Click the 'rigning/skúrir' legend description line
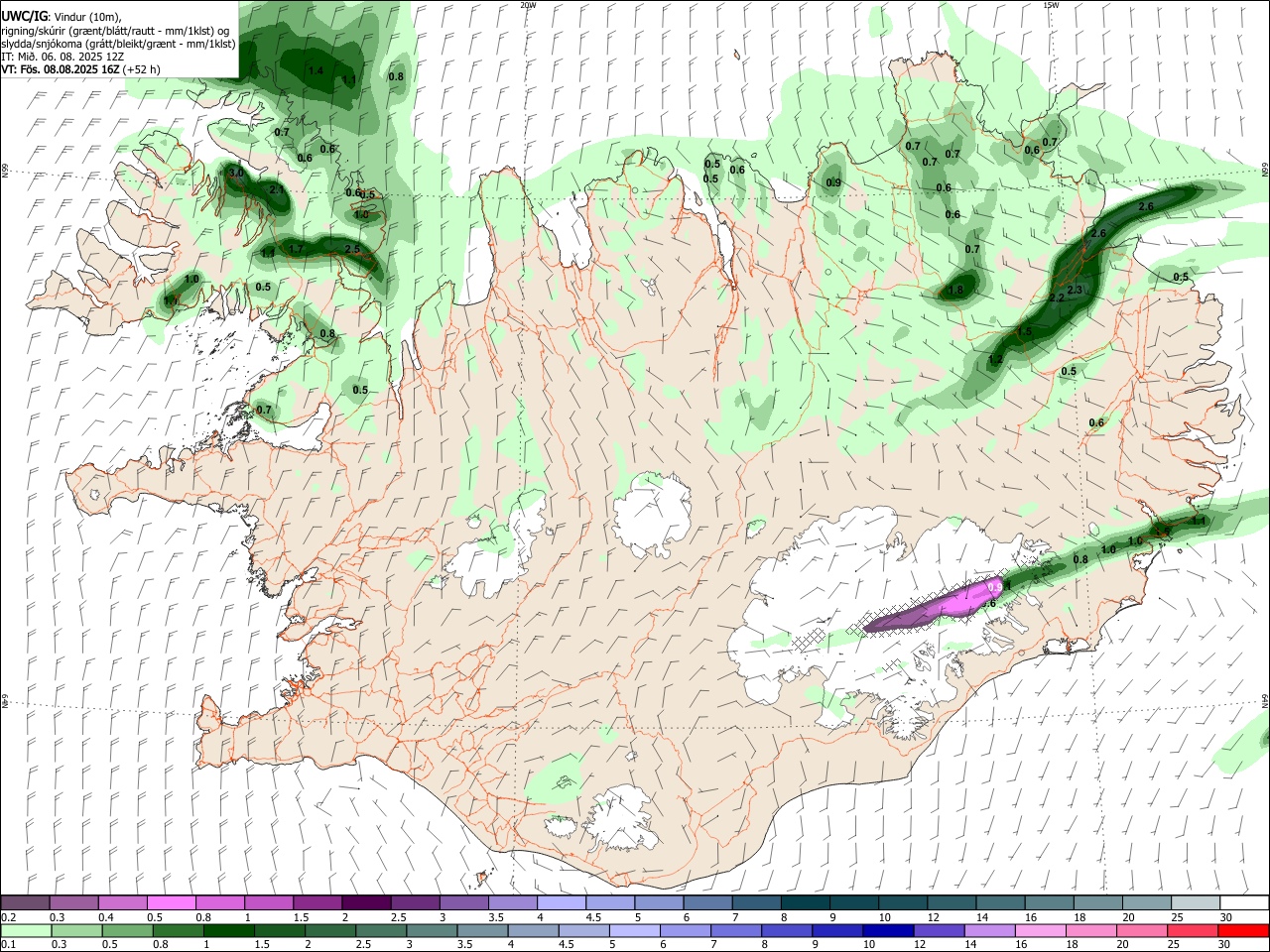Image resolution: width=1270 pixels, height=952 pixels. (x=118, y=31)
